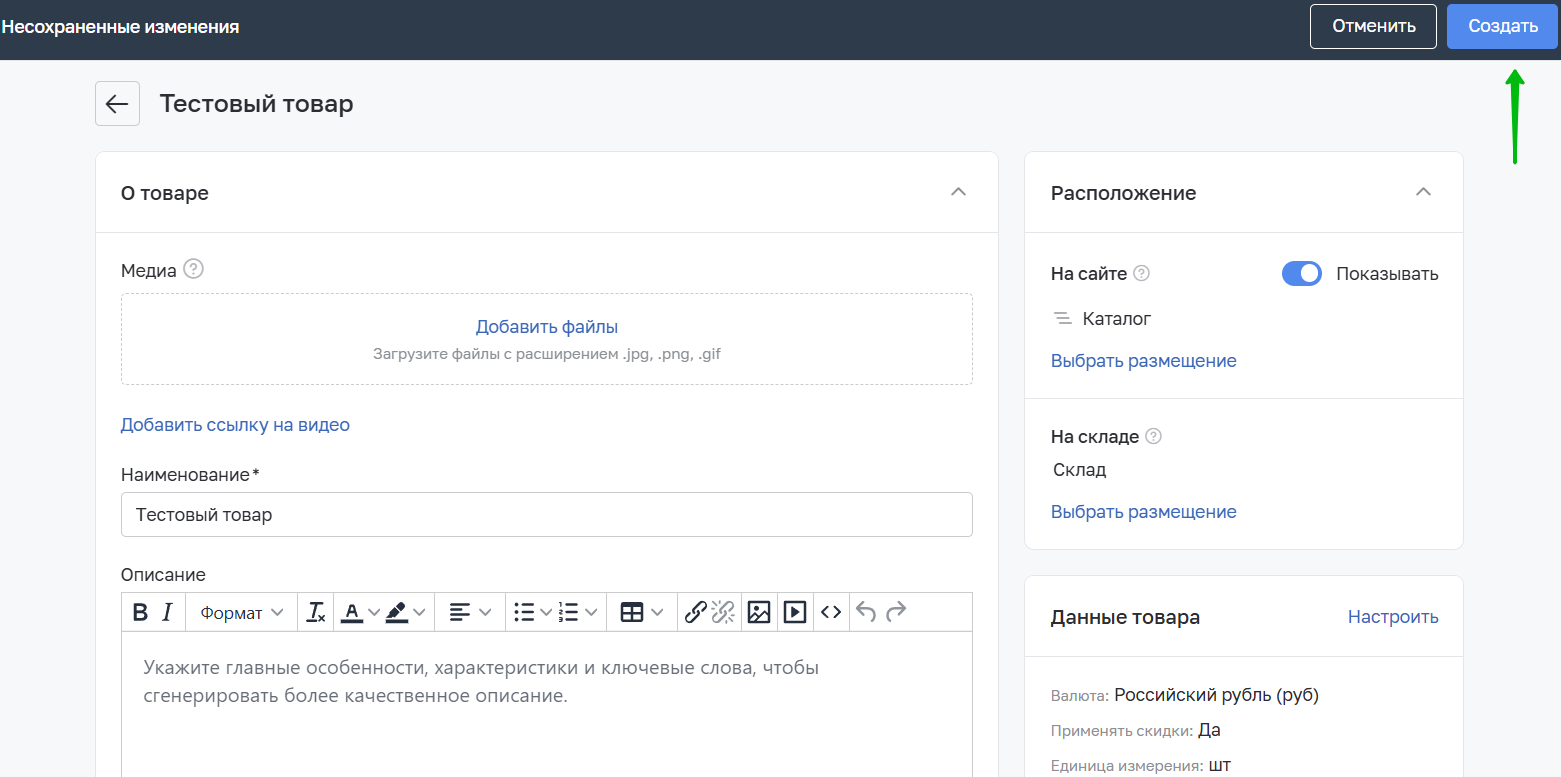This screenshot has height=777, width=1561.
Task: Collapse the 'О товаре' section
Action: [958, 192]
